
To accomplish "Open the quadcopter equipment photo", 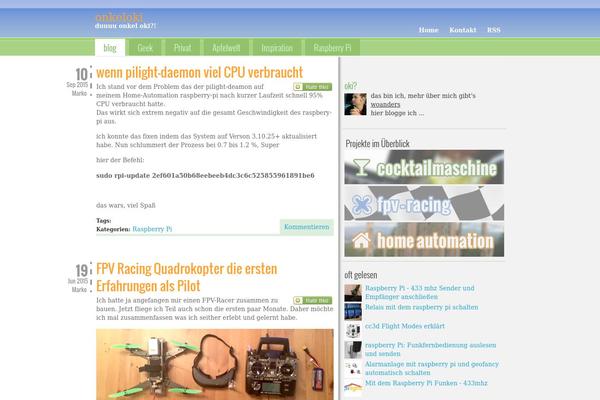I will (x=215, y=364).
